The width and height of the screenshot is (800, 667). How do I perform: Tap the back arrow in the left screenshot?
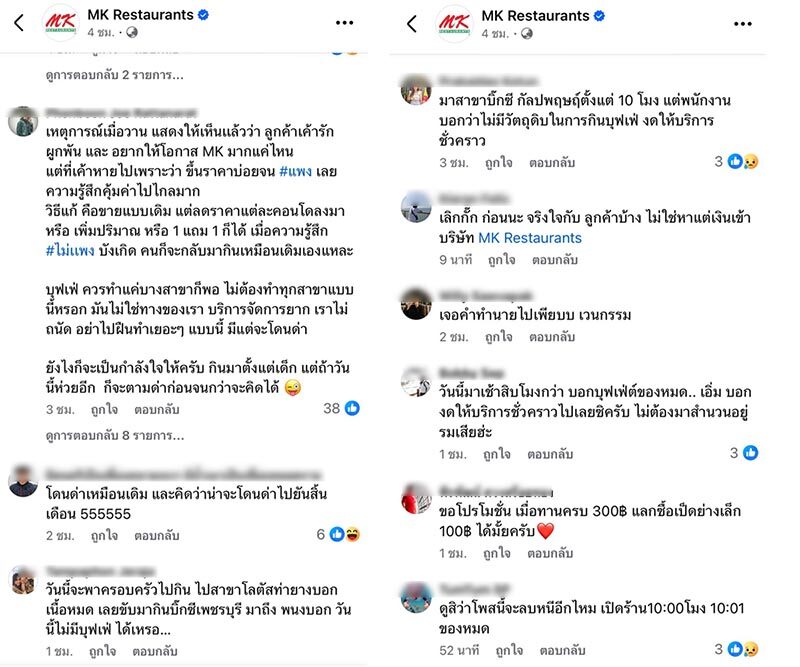[18, 23]
